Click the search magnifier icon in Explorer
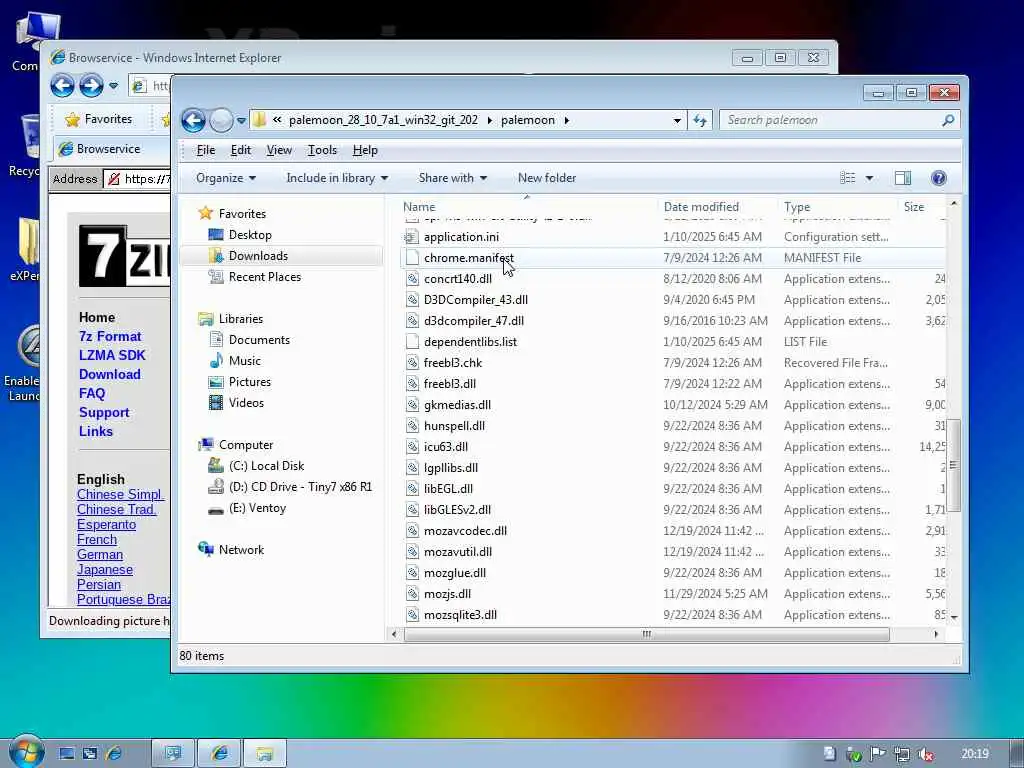 click(948, 120)
